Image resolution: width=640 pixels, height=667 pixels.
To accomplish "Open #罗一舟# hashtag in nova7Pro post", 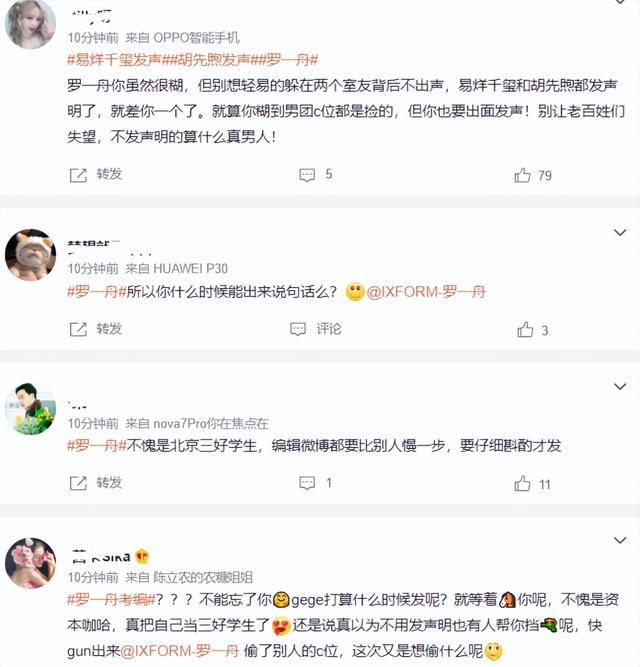I will click(x=97, y=446).
